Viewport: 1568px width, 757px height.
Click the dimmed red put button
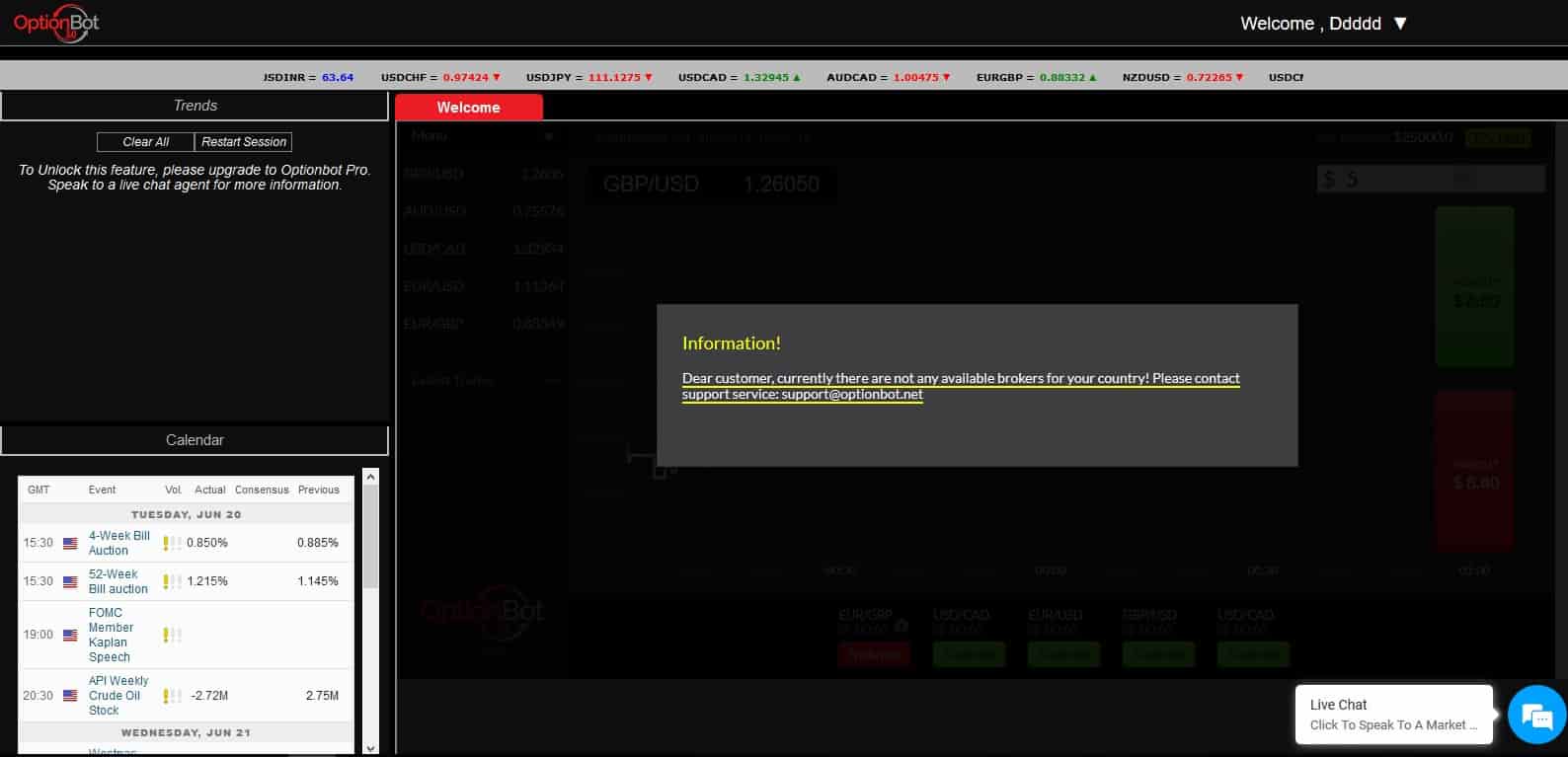(1474, 470)
